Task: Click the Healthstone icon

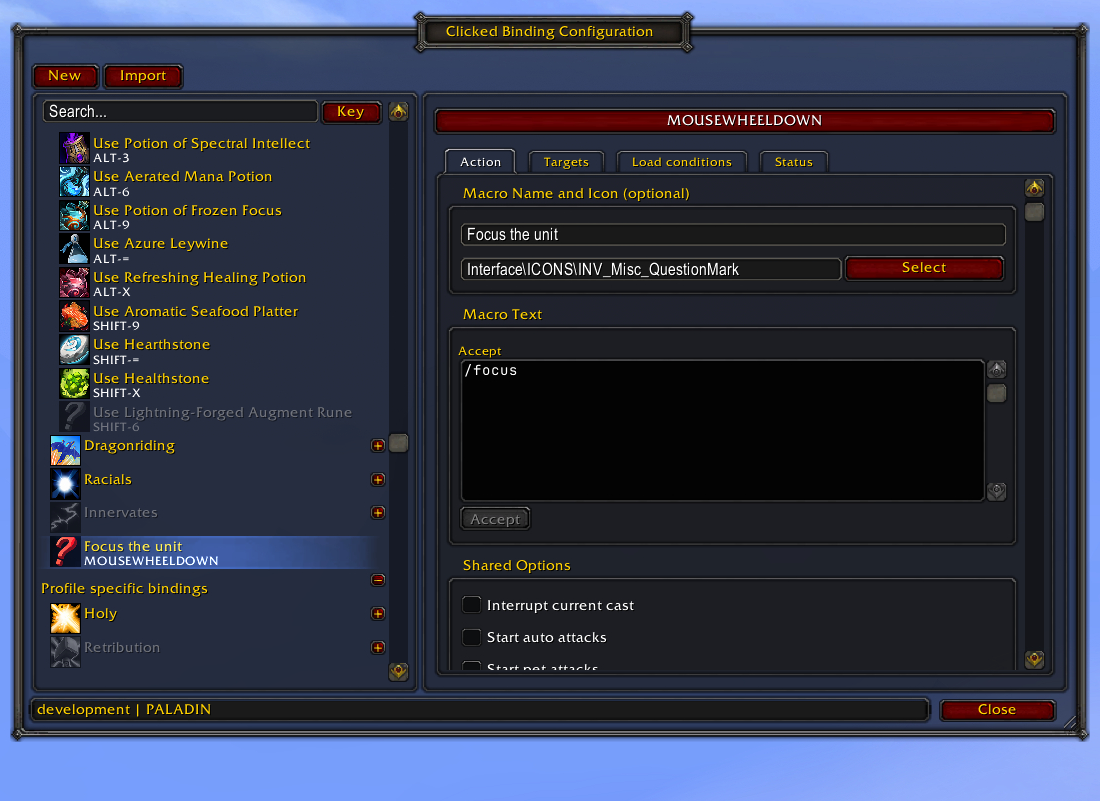Action: tap(74, 384)
